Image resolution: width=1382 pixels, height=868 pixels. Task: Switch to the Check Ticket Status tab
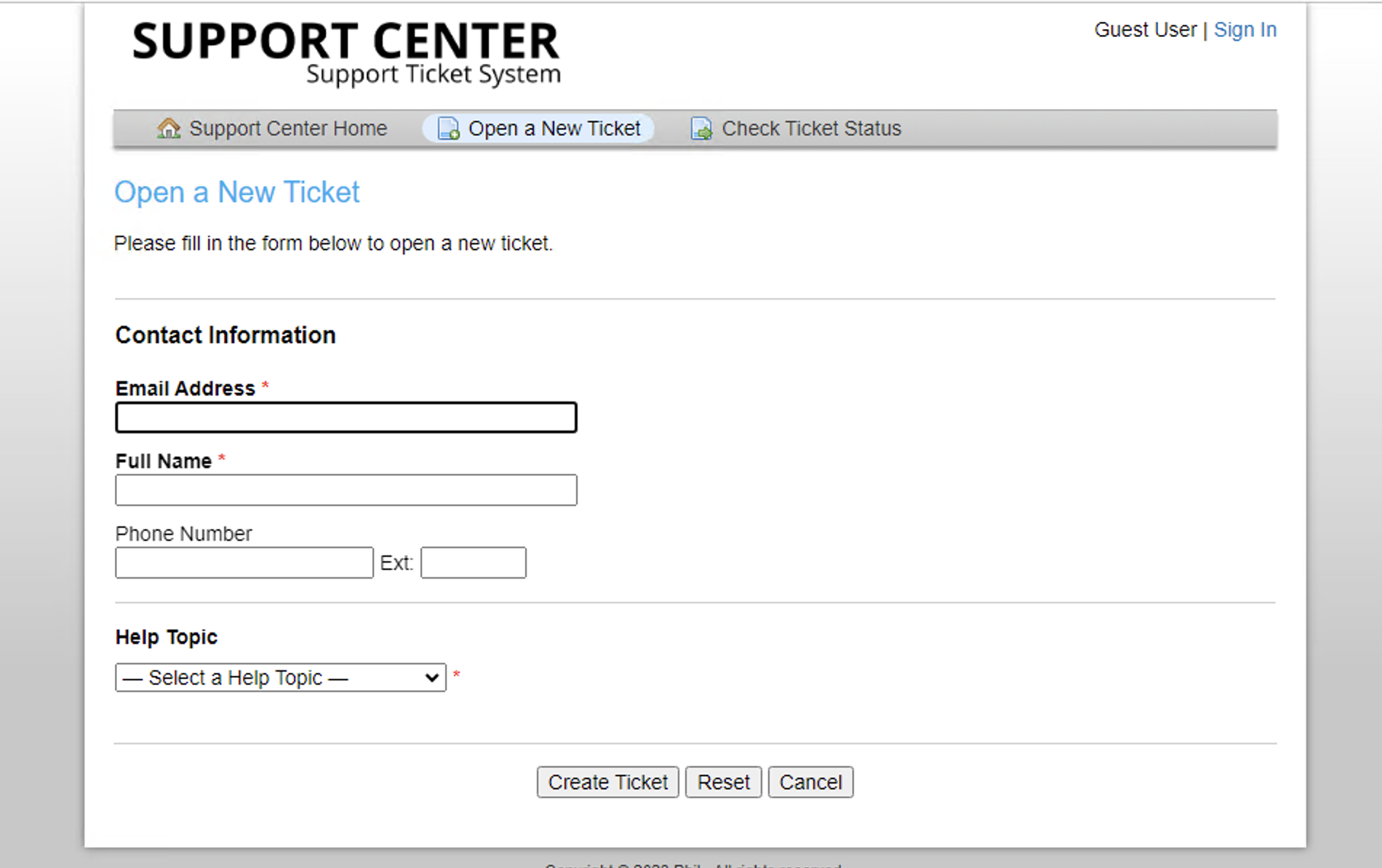coord(811,128)
